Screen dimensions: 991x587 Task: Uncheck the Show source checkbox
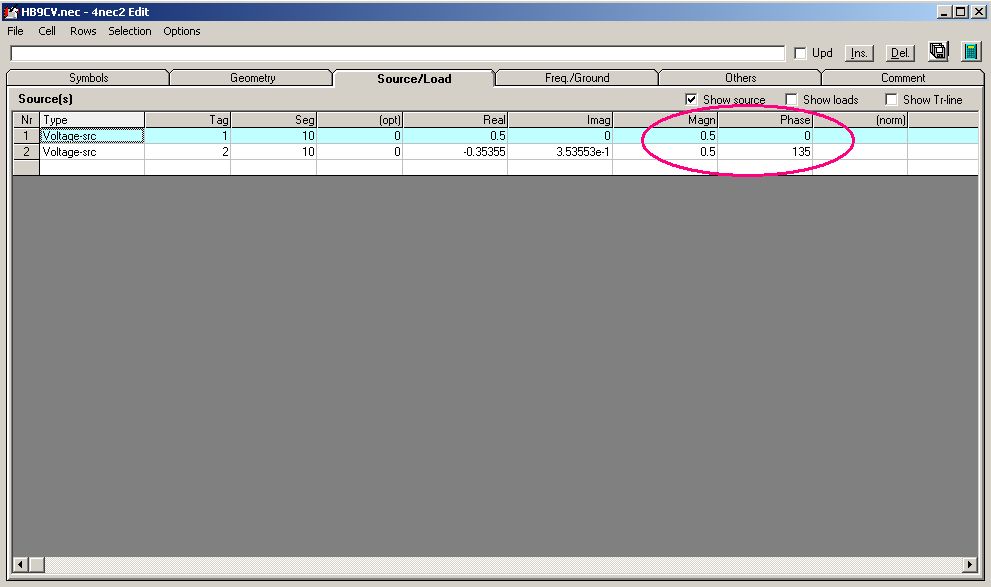coord(691,100)
